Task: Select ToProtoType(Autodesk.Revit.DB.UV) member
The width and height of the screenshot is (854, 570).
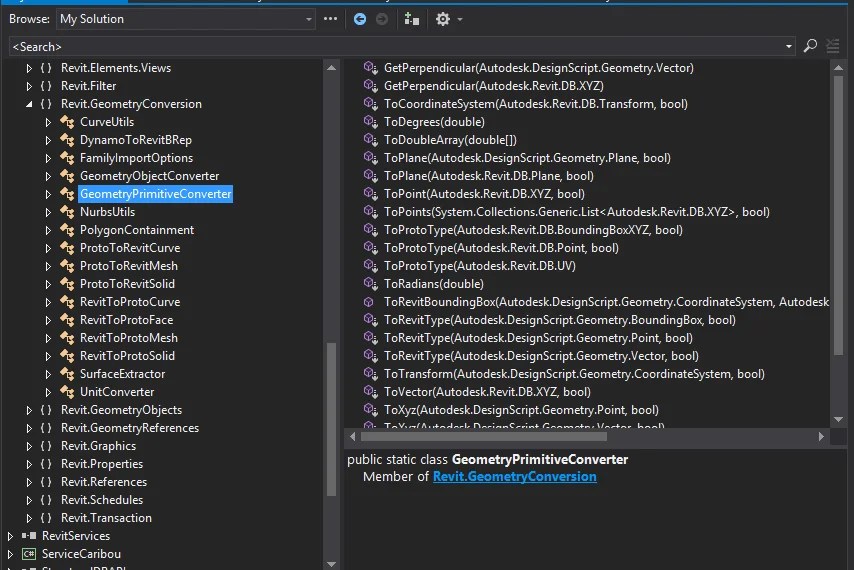Action: click(479, 266)
